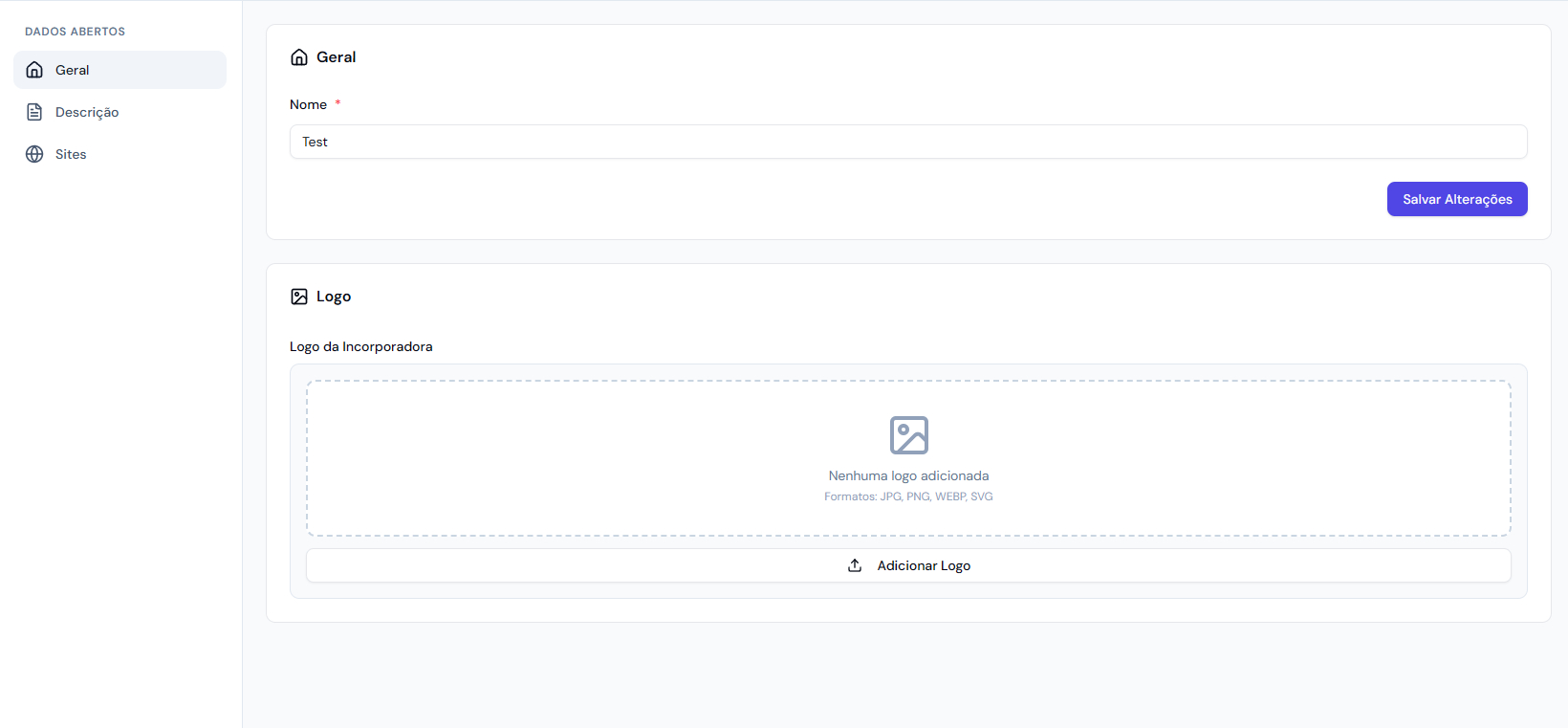Click the home icon in Geral card header
Viewport: 1568px width, 728px height.
[299, 57]
